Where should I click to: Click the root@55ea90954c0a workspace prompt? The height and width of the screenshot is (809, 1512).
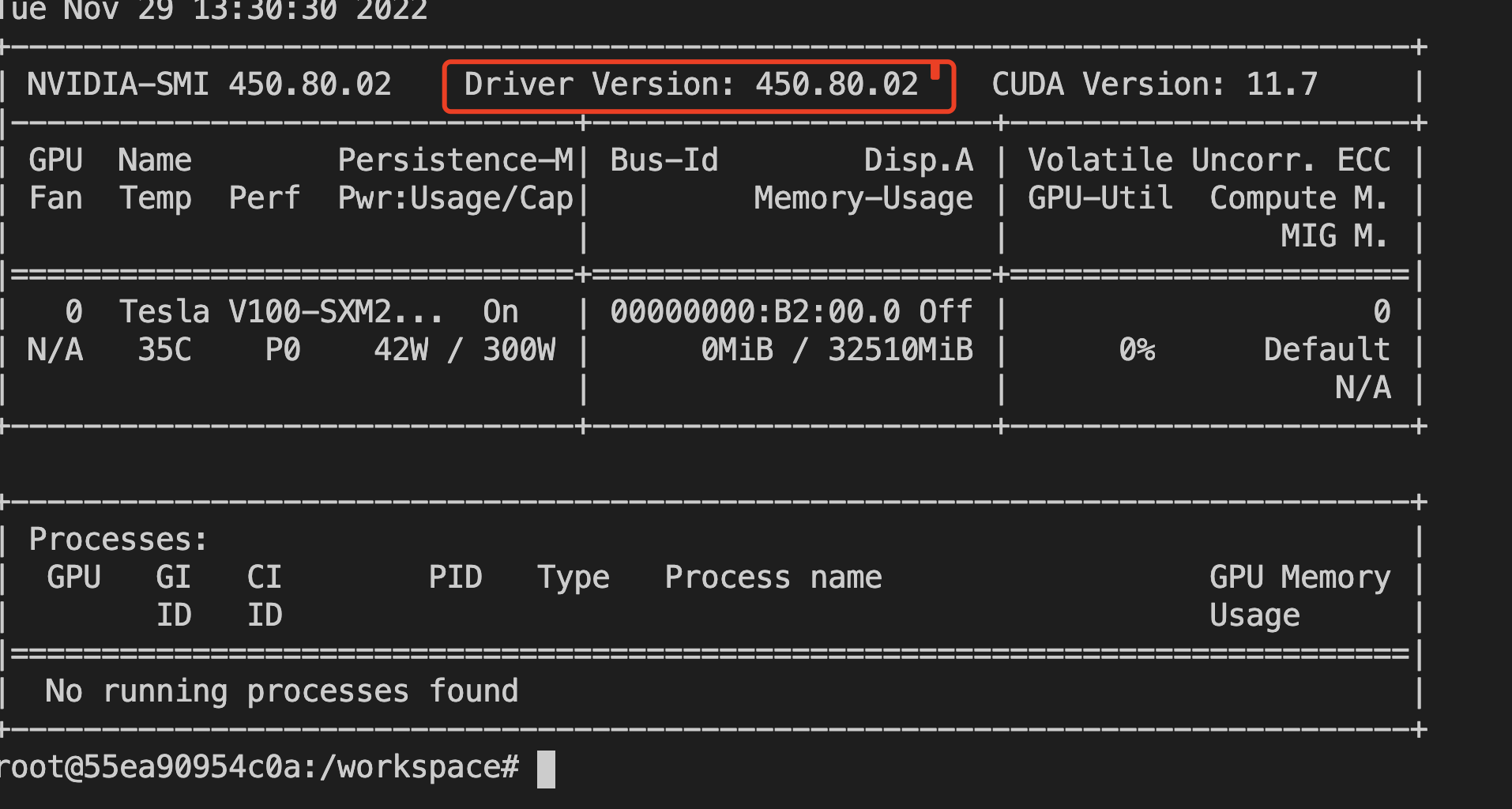261,764
